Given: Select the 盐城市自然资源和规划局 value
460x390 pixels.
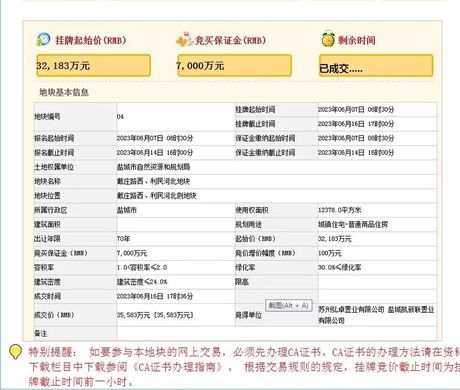Looking at the screenshot, I should pos(153,167).
